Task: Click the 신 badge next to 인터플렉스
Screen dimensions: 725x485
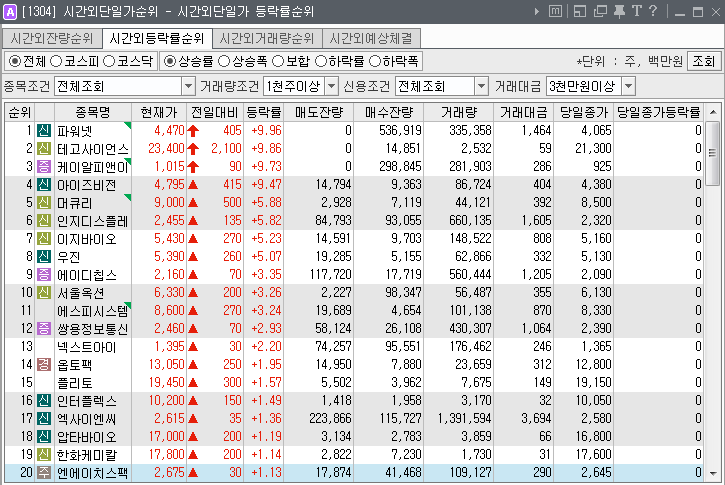Action: [x=44, y=401]
